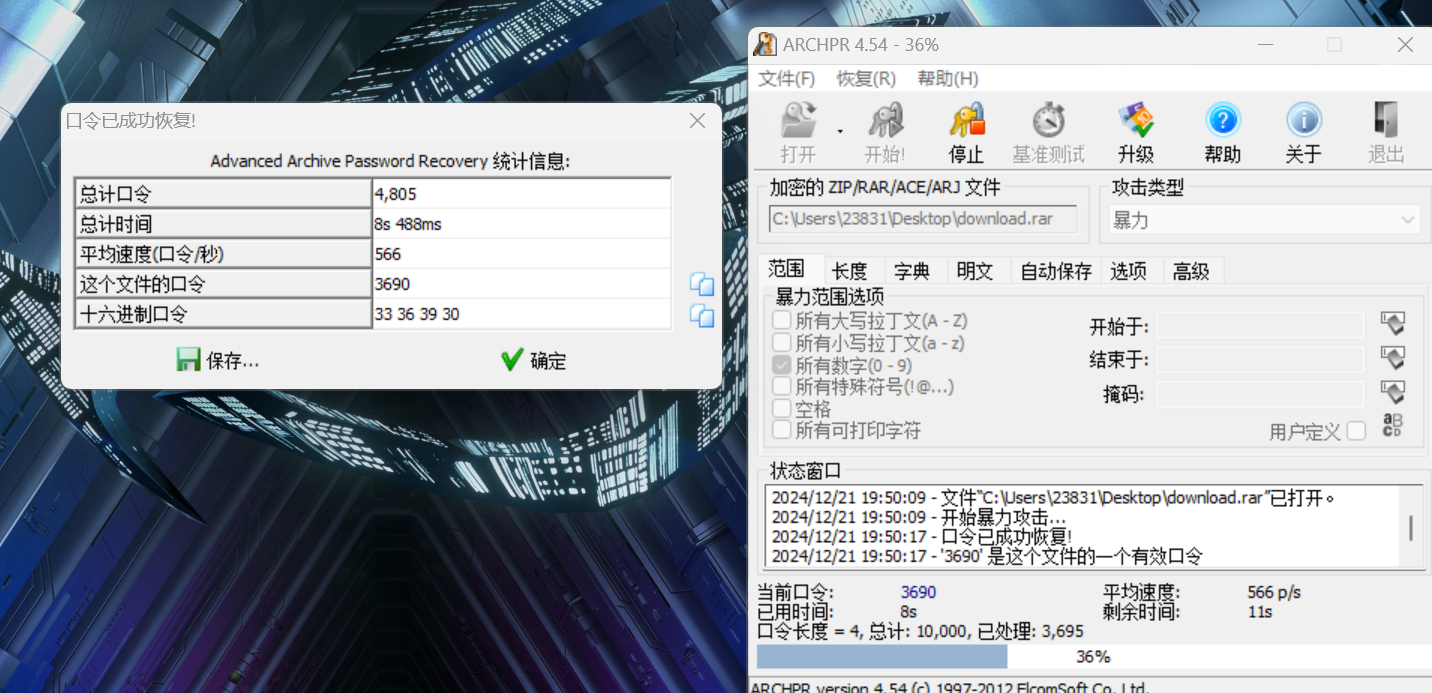Image resolution: width=1432 pixels, height=693 pixels.
Task: Click the icon next to 开始于 field
Action: coord(1392,323)
